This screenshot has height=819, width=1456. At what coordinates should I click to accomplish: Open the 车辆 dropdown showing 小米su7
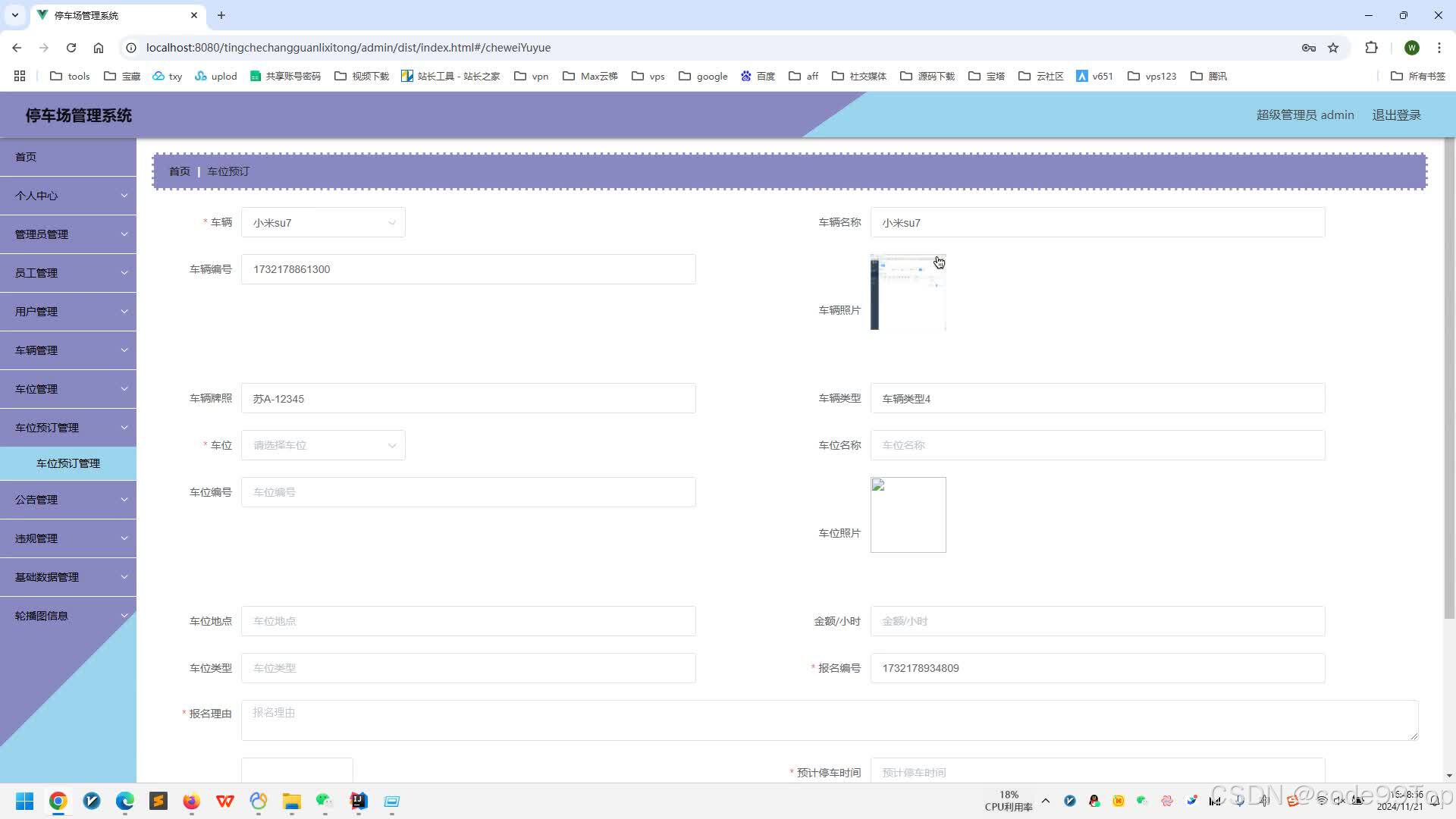point(323,223)
